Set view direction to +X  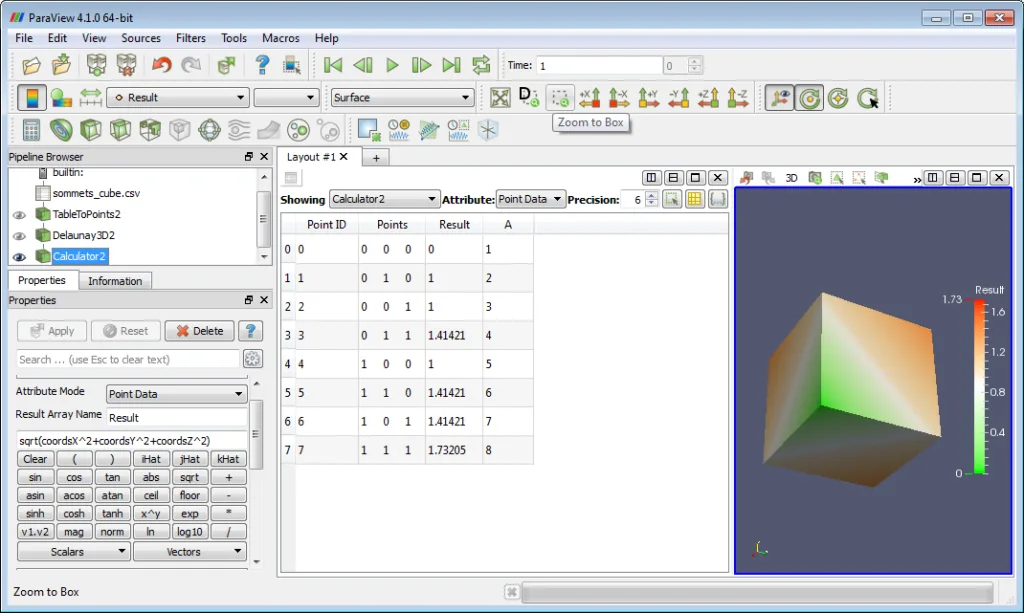[589, 98]
